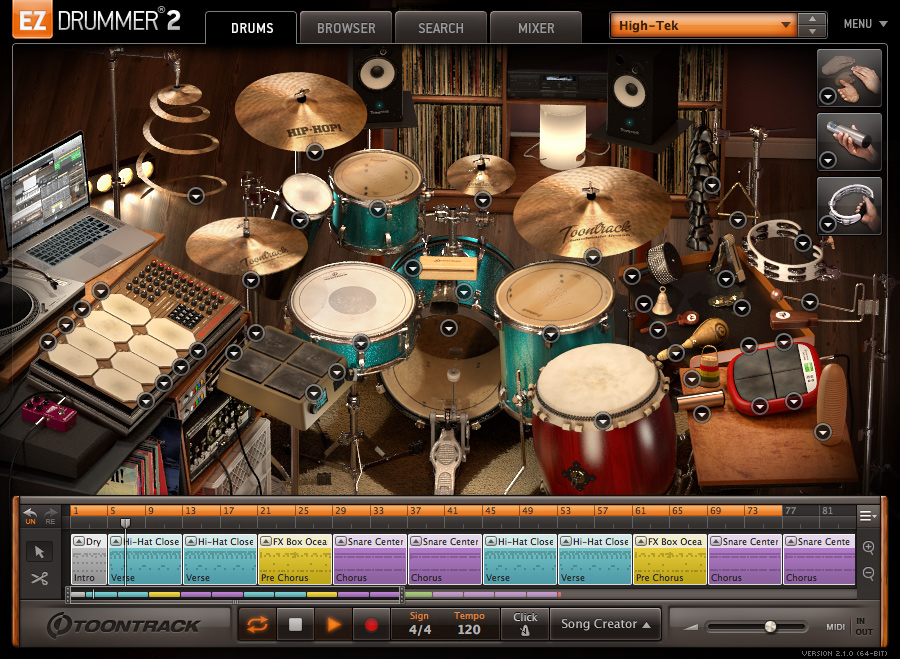Select the Chorus block starting at bar 29
The height and width of the screenshot is (659, 900).
pyautogui.click(x=370, y=560)
